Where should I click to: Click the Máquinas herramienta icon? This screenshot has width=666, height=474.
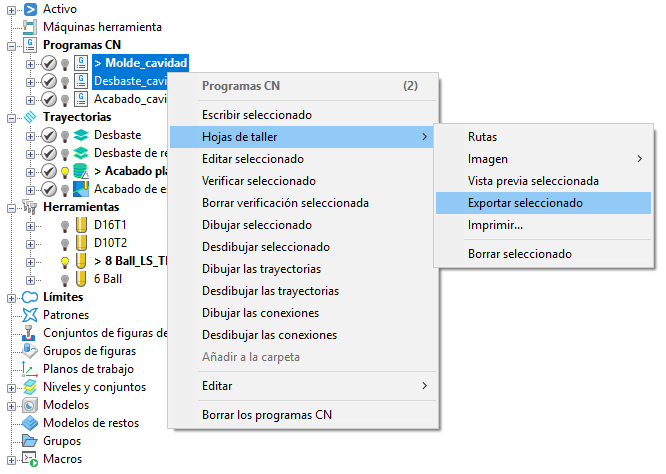pos(29,27)
